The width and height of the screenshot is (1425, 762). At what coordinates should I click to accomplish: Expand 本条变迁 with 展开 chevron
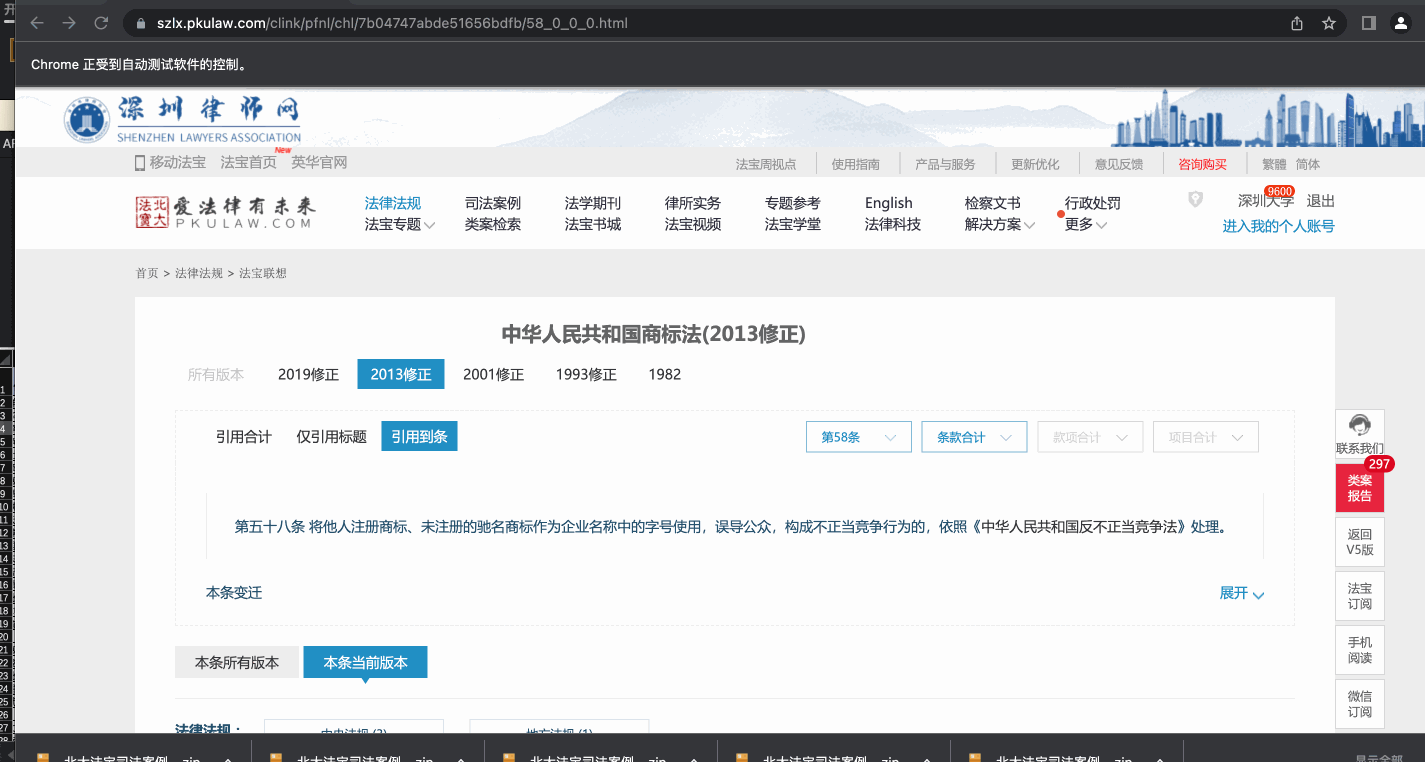1242,593
